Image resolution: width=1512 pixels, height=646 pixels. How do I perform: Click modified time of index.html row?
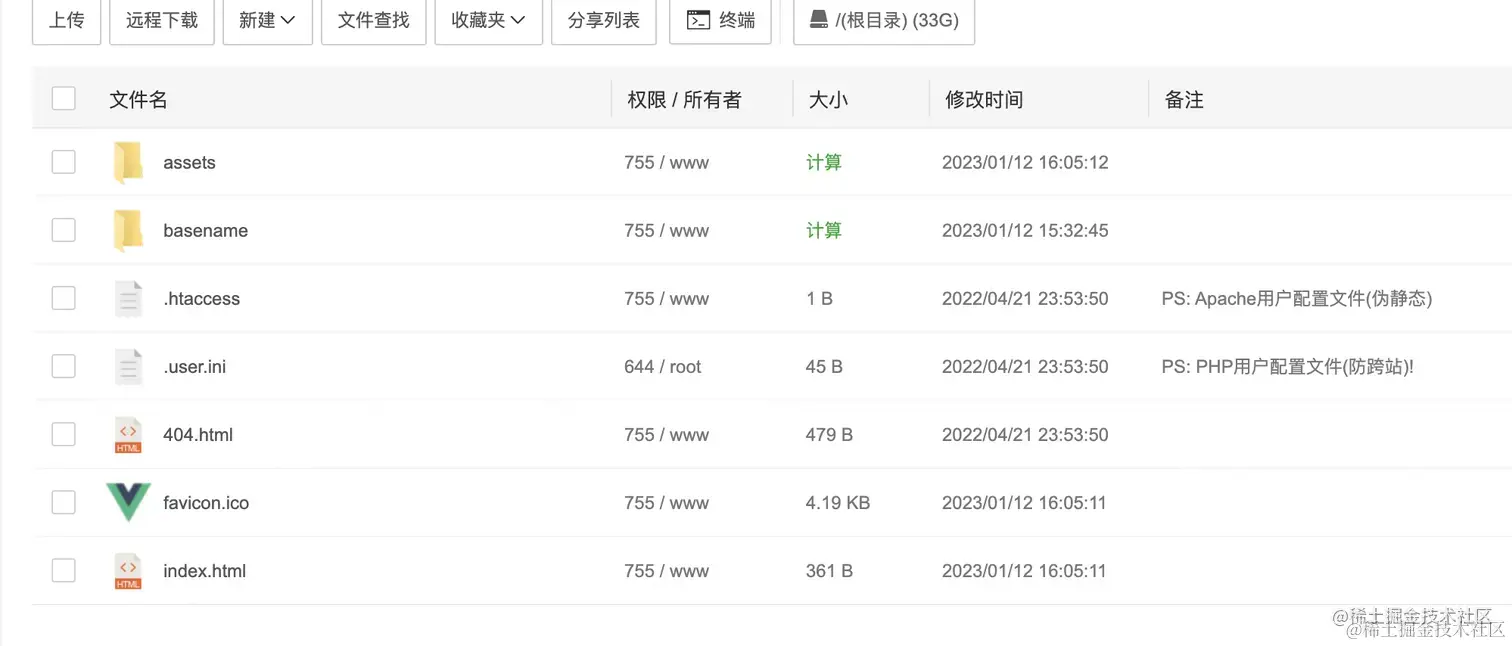[x=1024, y=571]
